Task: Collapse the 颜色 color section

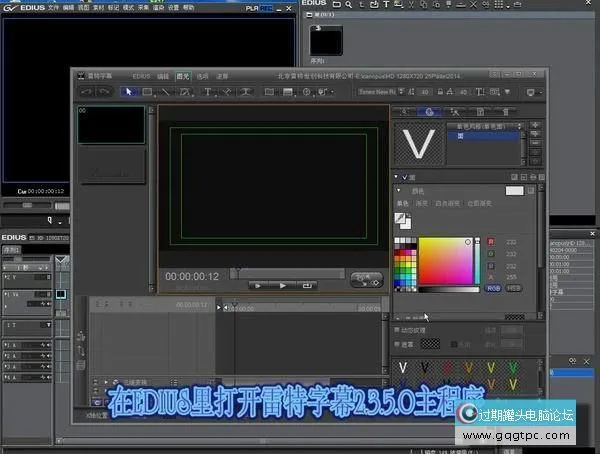Action: [397, 190]
